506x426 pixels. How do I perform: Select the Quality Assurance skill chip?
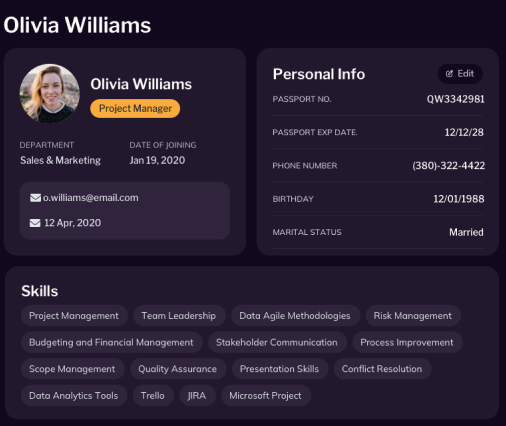click(178, 369)
